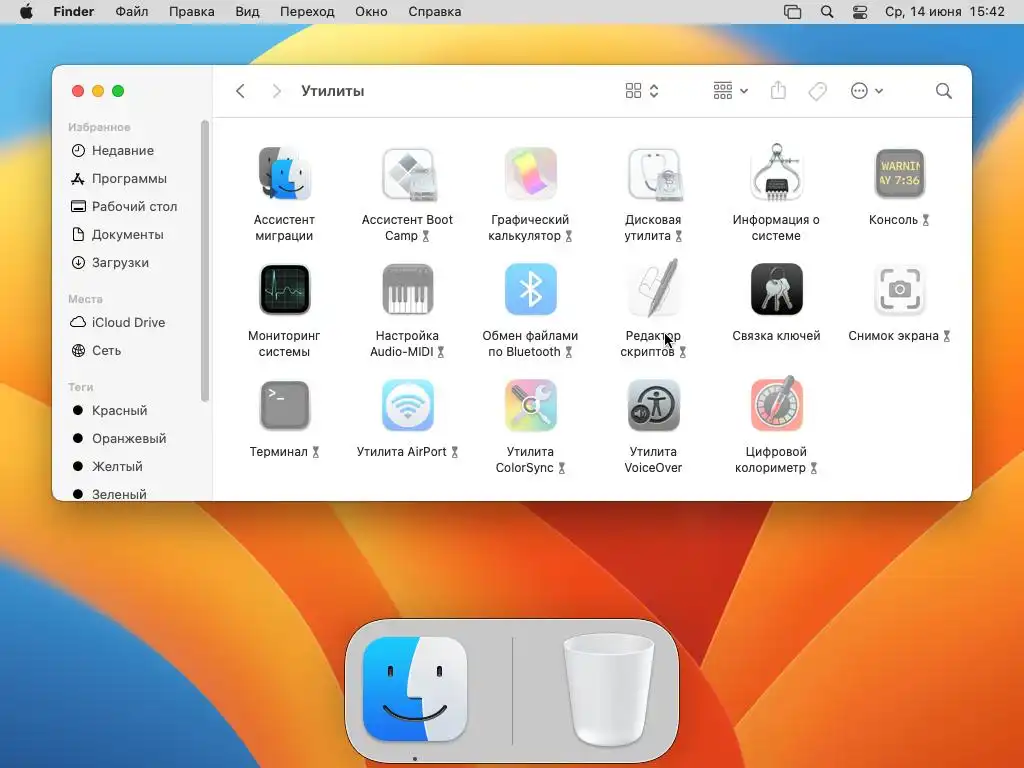1024x768 pixels.
Task: Select the Информация о системе icon
Action: [x=776, y=172]
